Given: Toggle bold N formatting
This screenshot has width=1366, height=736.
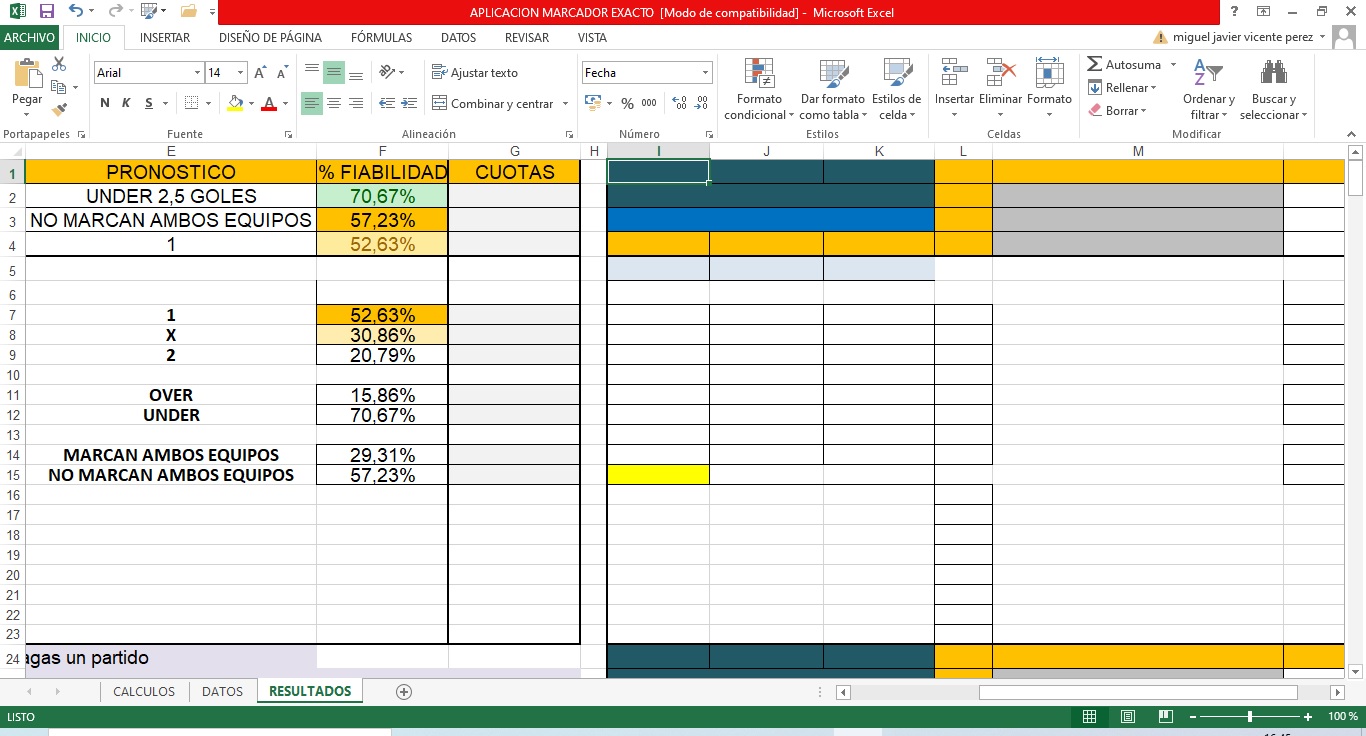Looking at the screenshot, I should pyautogui.click(x=105, y=103).
